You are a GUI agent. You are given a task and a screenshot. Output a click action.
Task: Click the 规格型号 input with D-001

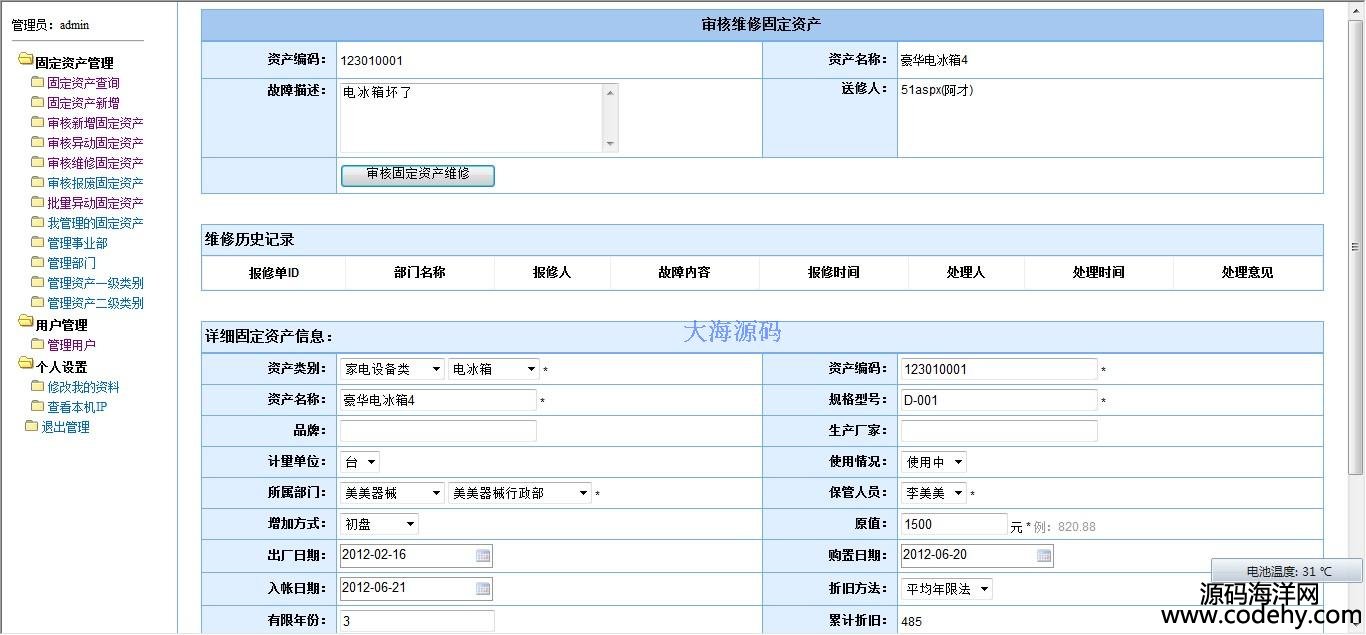[x=999, y=400]
